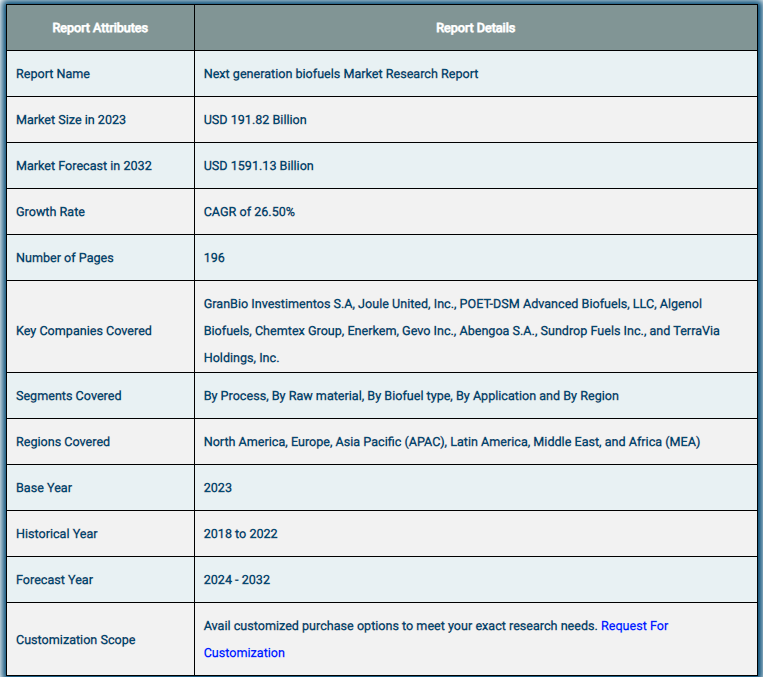This screenshot has height=677, width=766.
Task: Select the By Process, By Raw material segments text
Action: tap(411, 396)
